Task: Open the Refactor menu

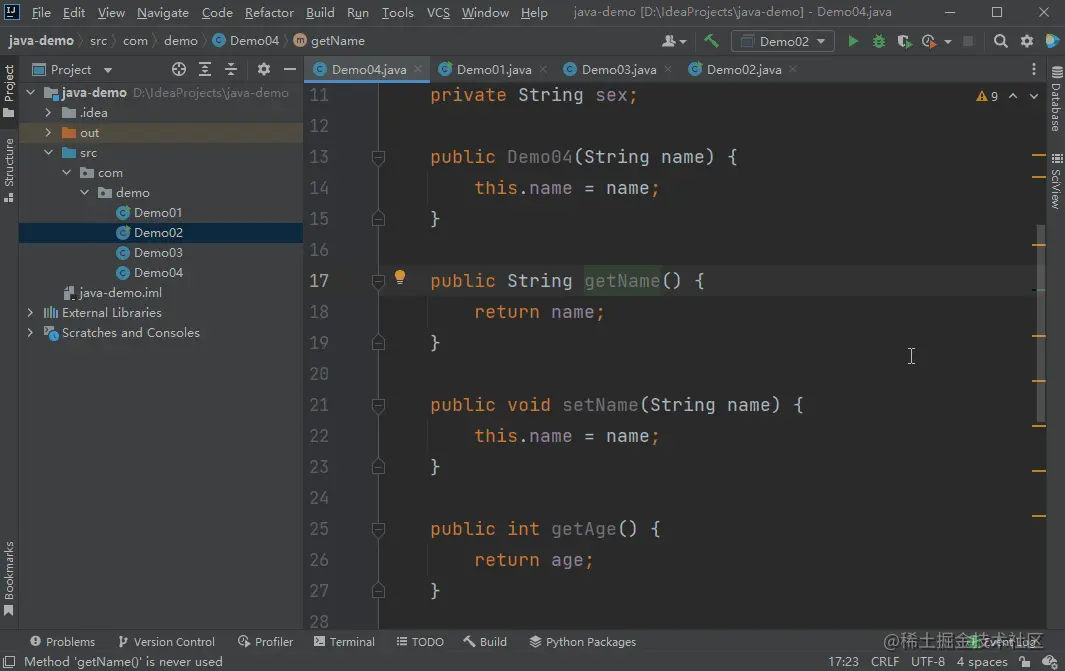Action: 269,13
